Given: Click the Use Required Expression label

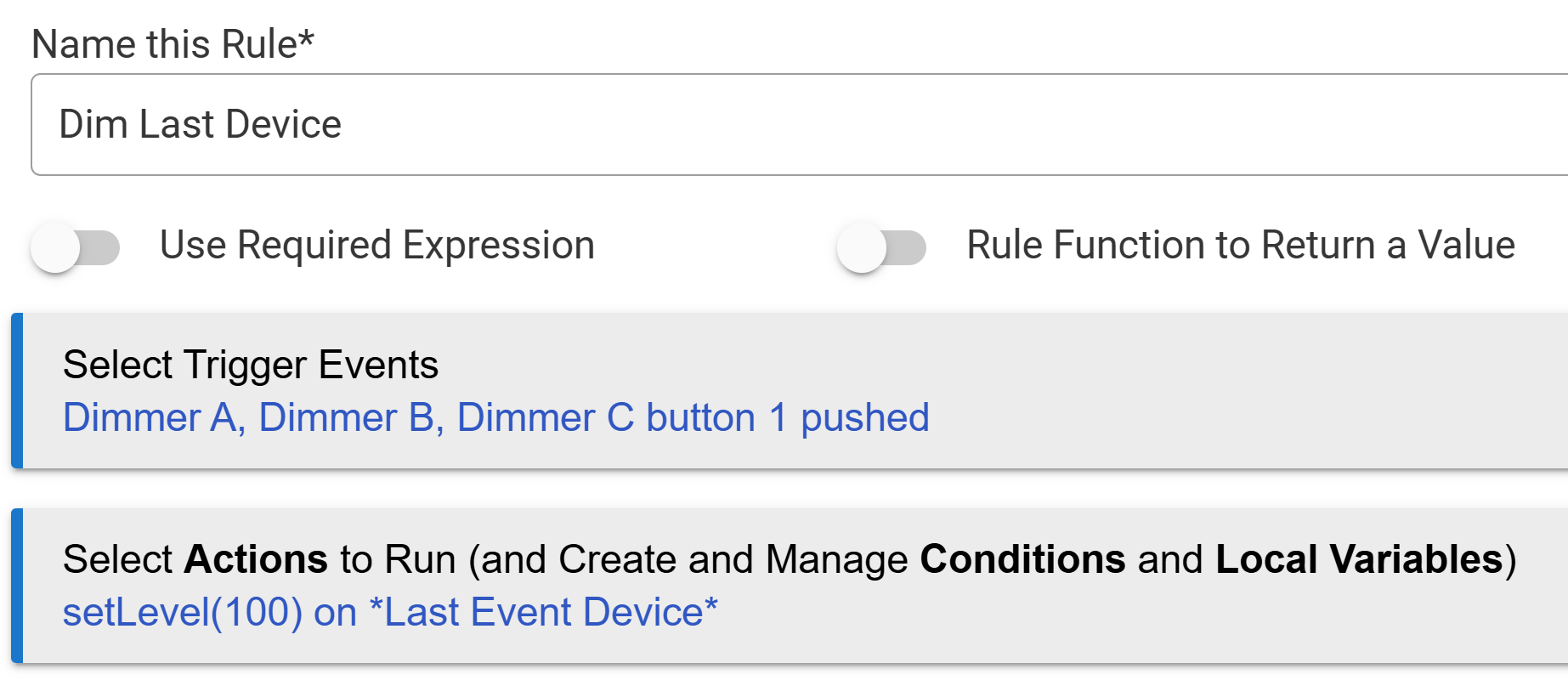Looking at the screenshot, I should [x=376, y=246].
